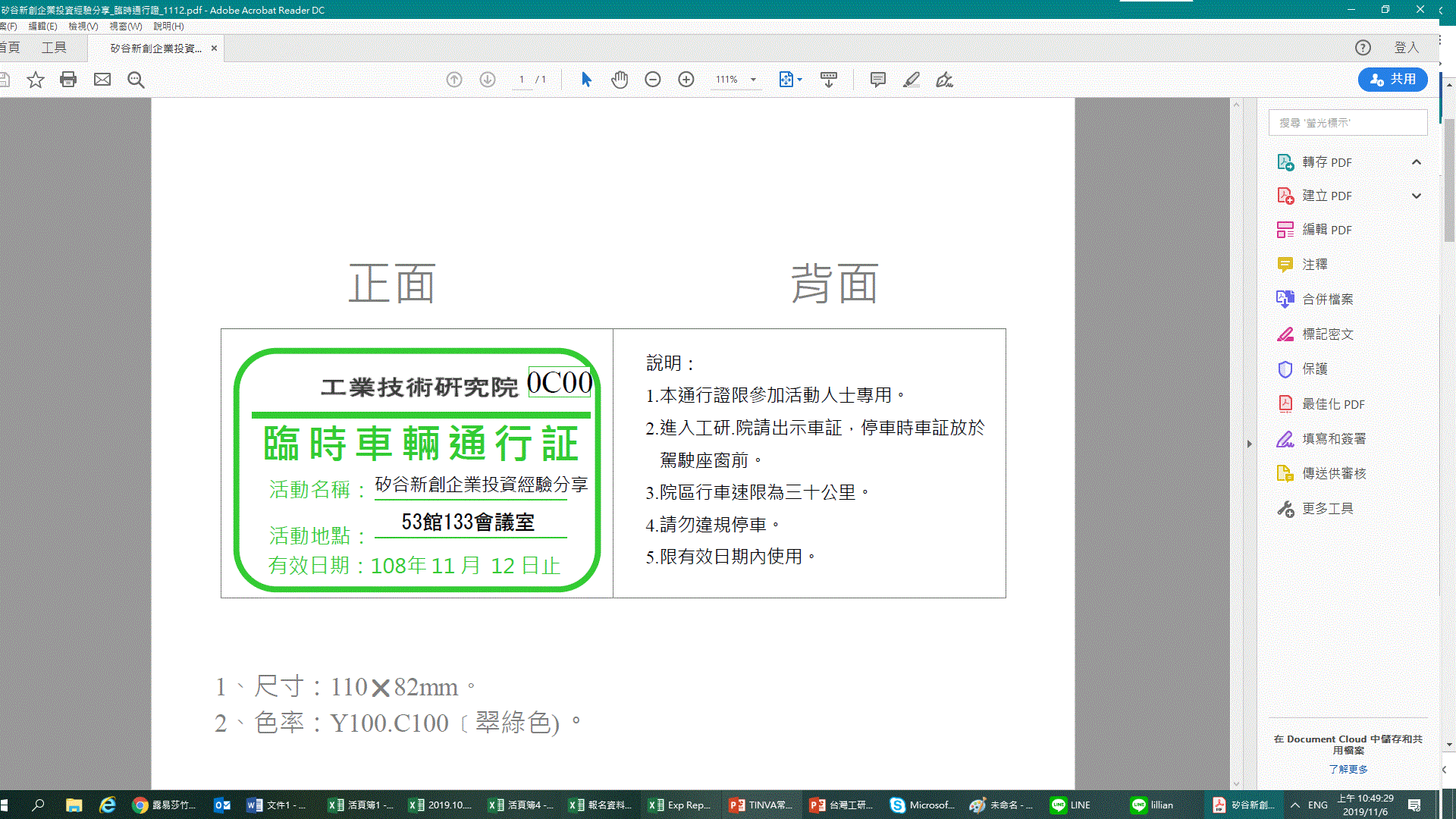Image resolution: width=1456 pixels, height=819 pixels.
Task: Go to next page arrow
Action: pyautogui.click(x=488, y=80)
